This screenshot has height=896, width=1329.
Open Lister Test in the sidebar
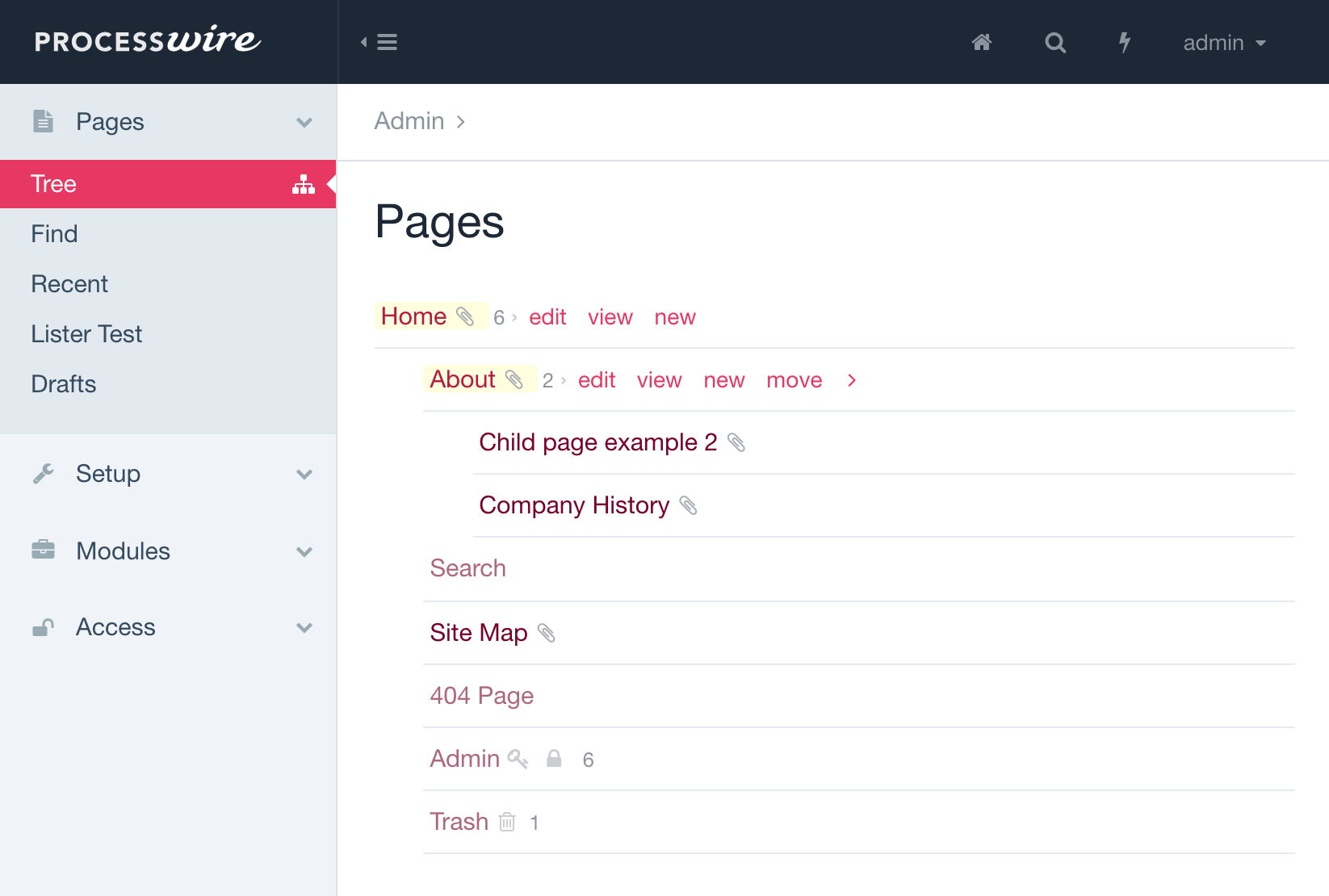coord(86,334)
